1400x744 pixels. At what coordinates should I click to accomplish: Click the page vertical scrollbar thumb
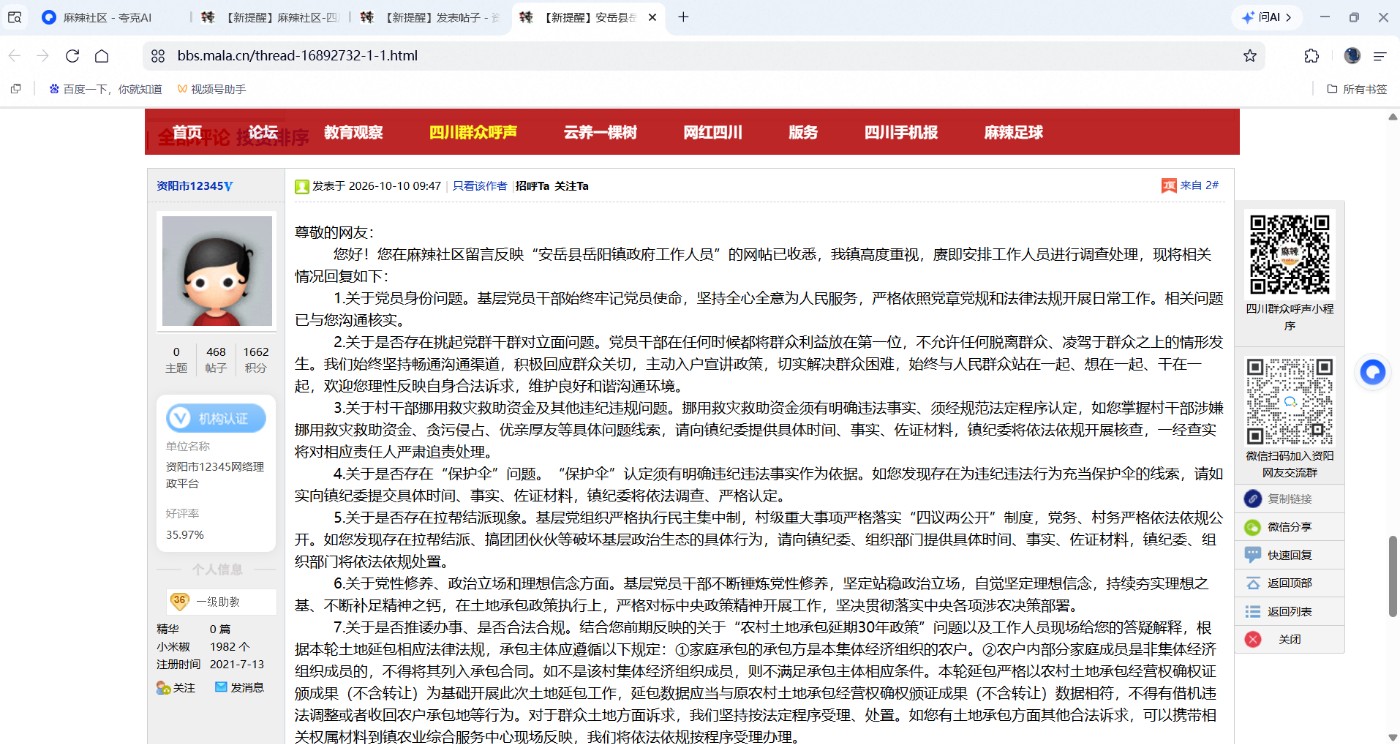pos(1392,577)
